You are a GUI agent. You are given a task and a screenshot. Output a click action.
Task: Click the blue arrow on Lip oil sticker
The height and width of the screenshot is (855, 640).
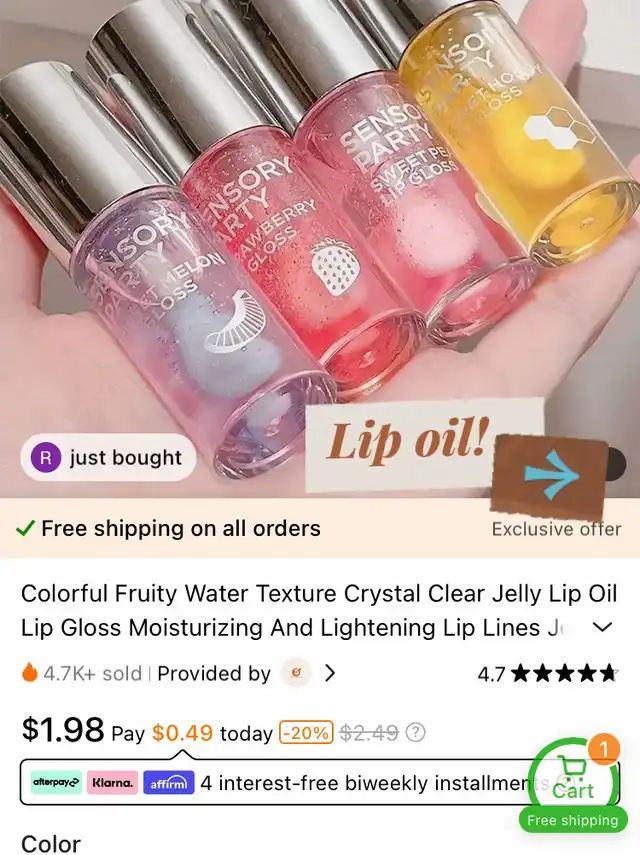point(551,475)
